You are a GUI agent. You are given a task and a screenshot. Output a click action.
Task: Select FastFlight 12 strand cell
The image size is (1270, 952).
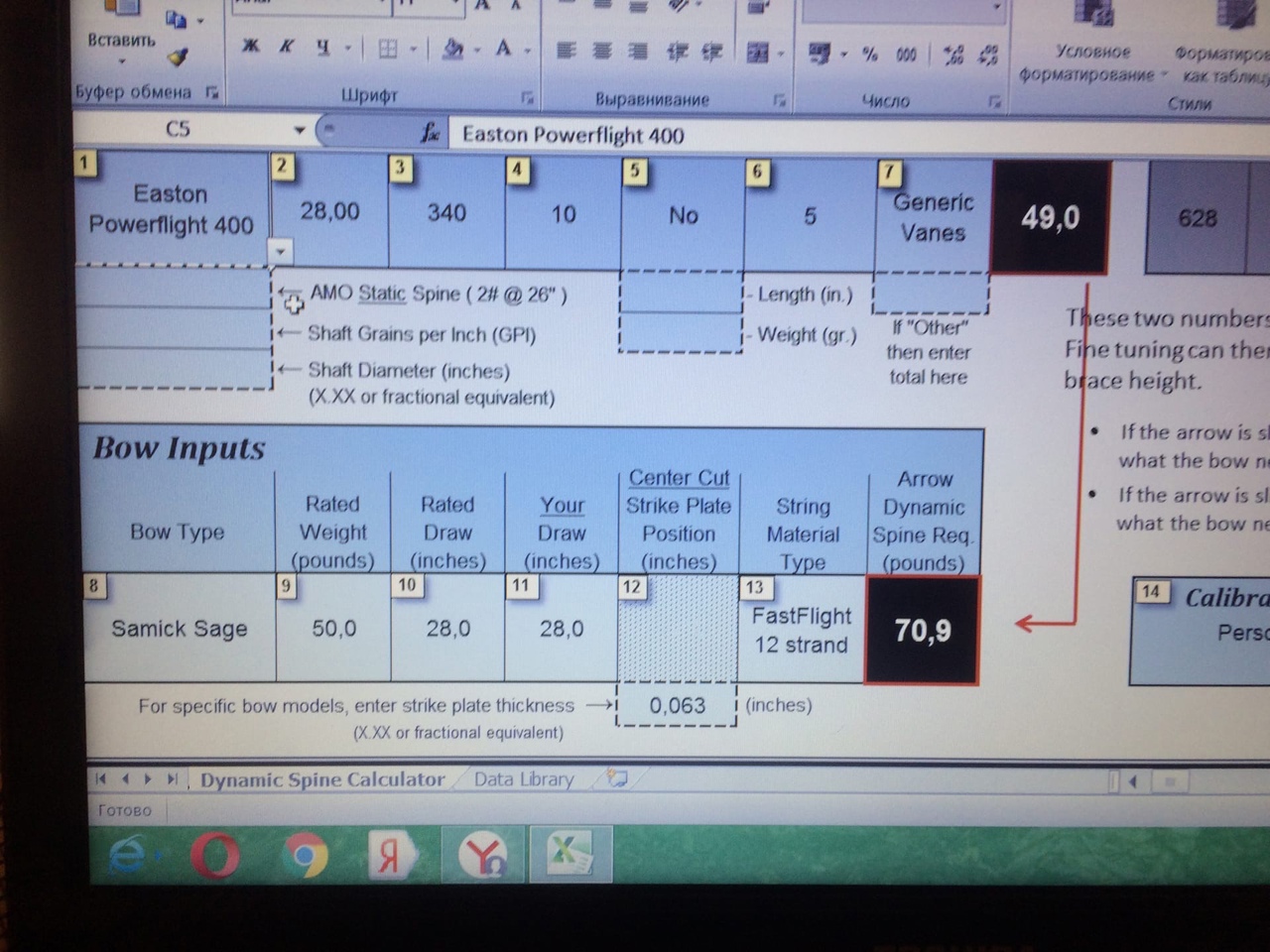[802, 630]
